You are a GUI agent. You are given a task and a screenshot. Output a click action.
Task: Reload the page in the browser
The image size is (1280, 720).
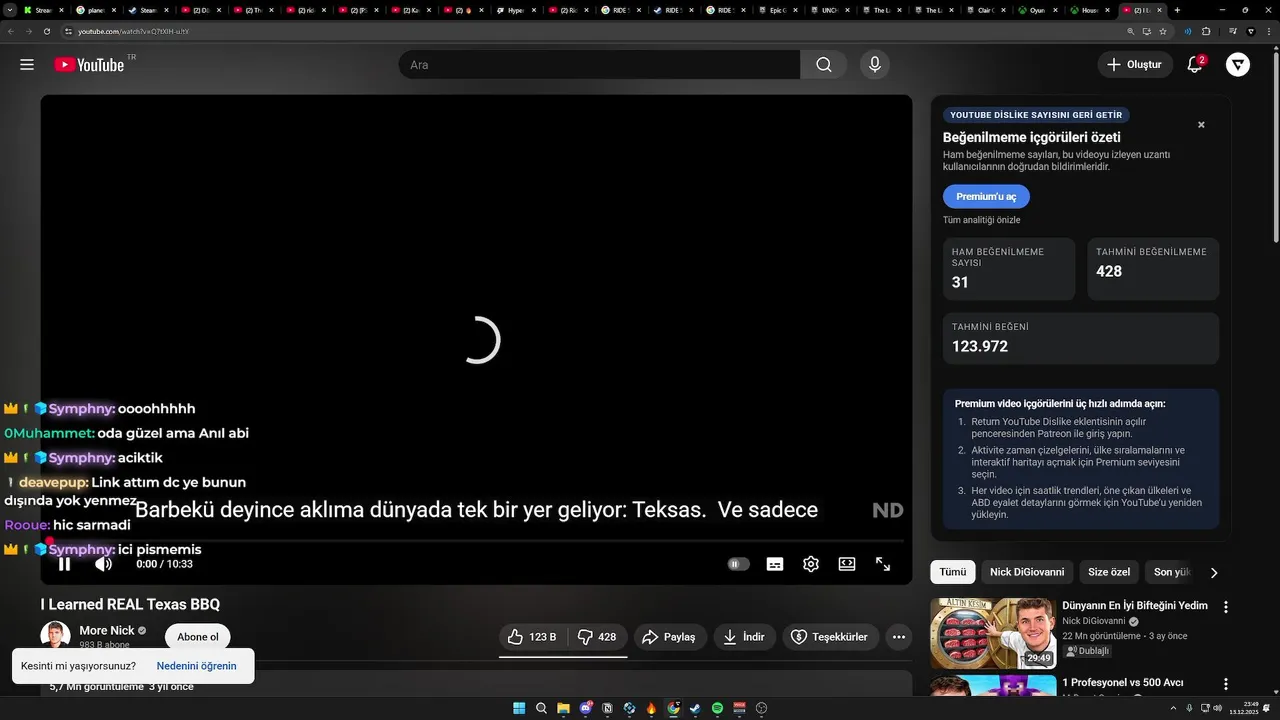click(47, 32)
